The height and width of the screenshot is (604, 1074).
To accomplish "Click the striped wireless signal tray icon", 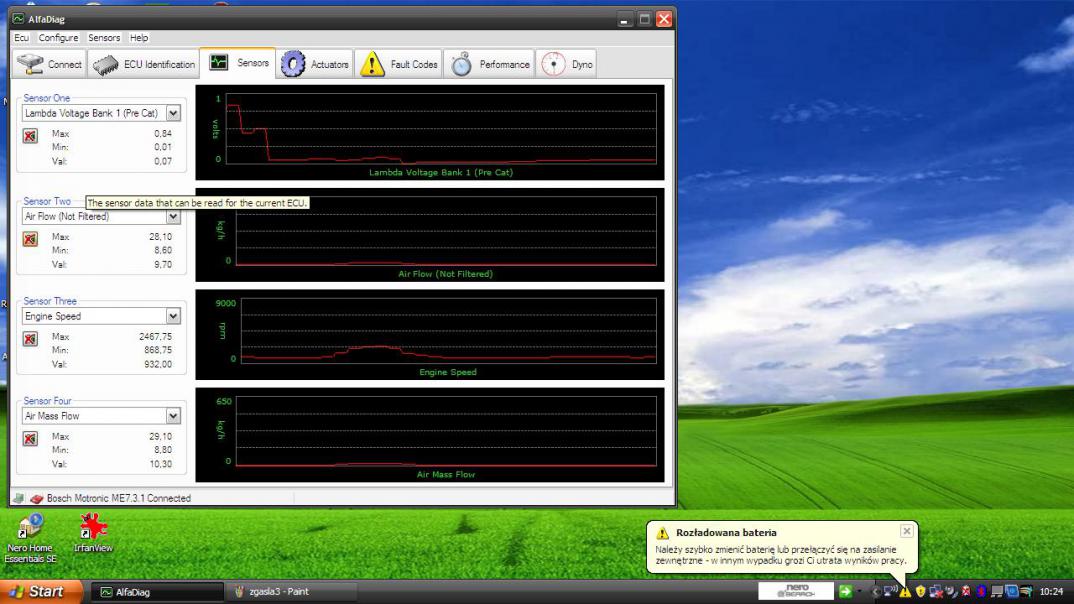I will pyautogui.click(x=1026, y=591).
